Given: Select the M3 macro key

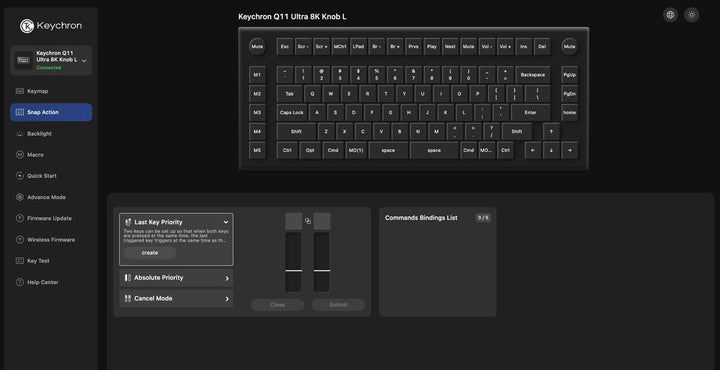Looking at the screenshot, I should tap(257, 112).
